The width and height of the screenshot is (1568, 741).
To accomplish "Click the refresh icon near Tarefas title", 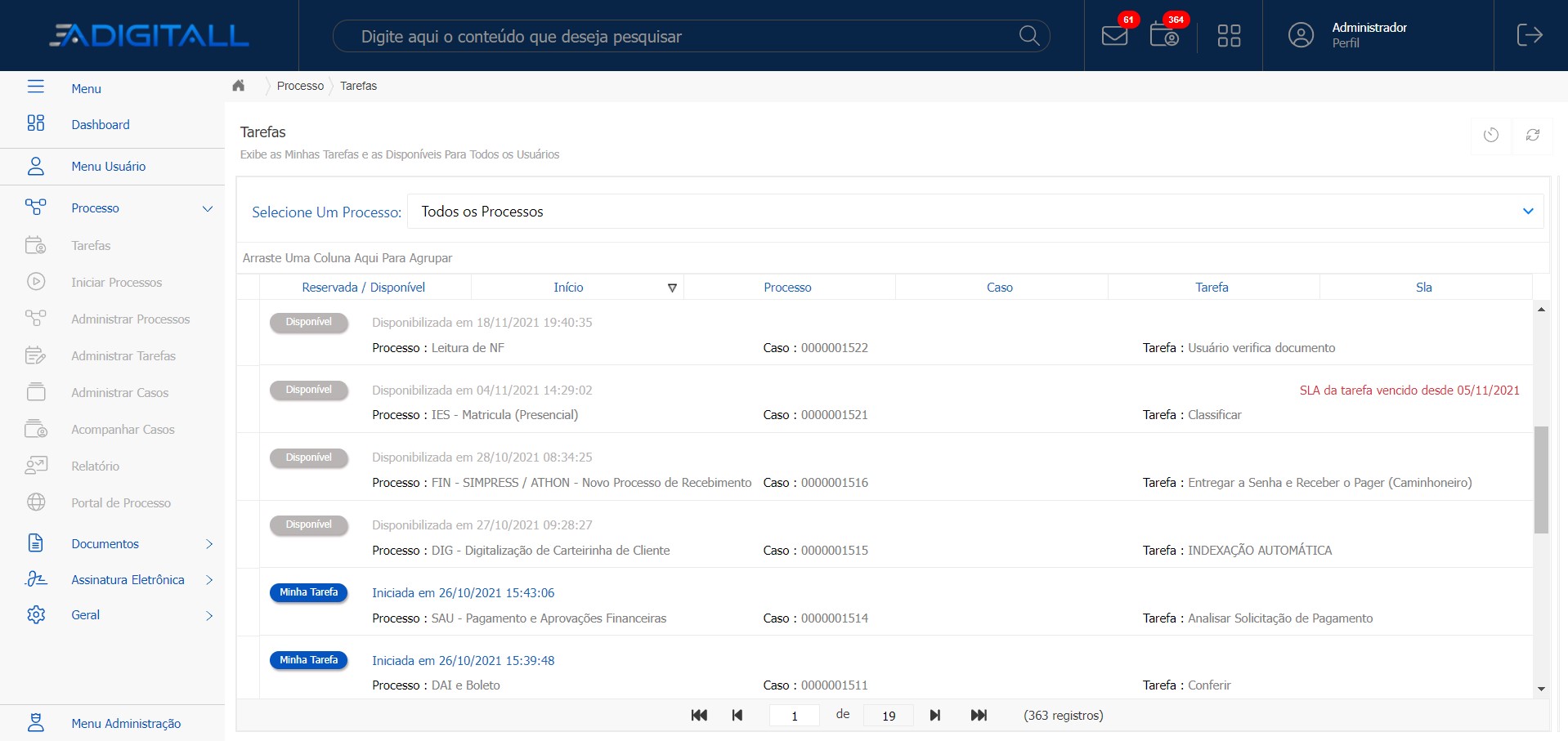I will tap(1533, 135).
